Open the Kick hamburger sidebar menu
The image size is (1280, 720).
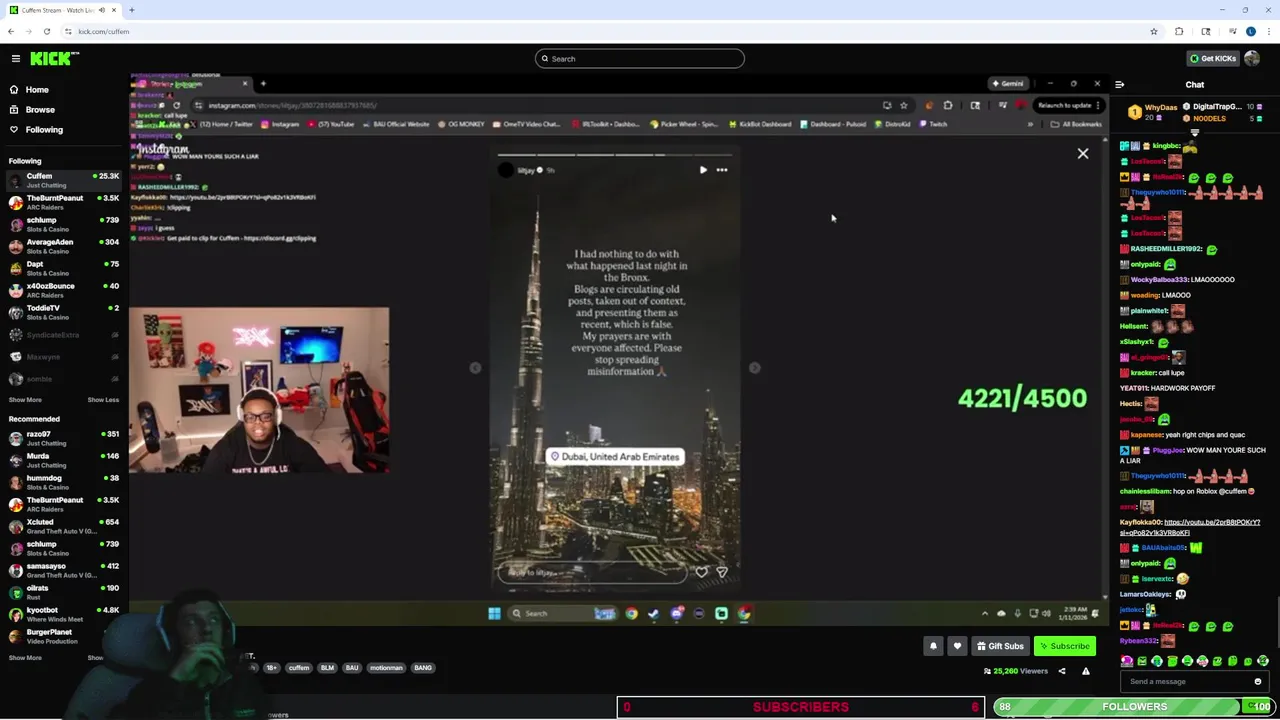16,59
